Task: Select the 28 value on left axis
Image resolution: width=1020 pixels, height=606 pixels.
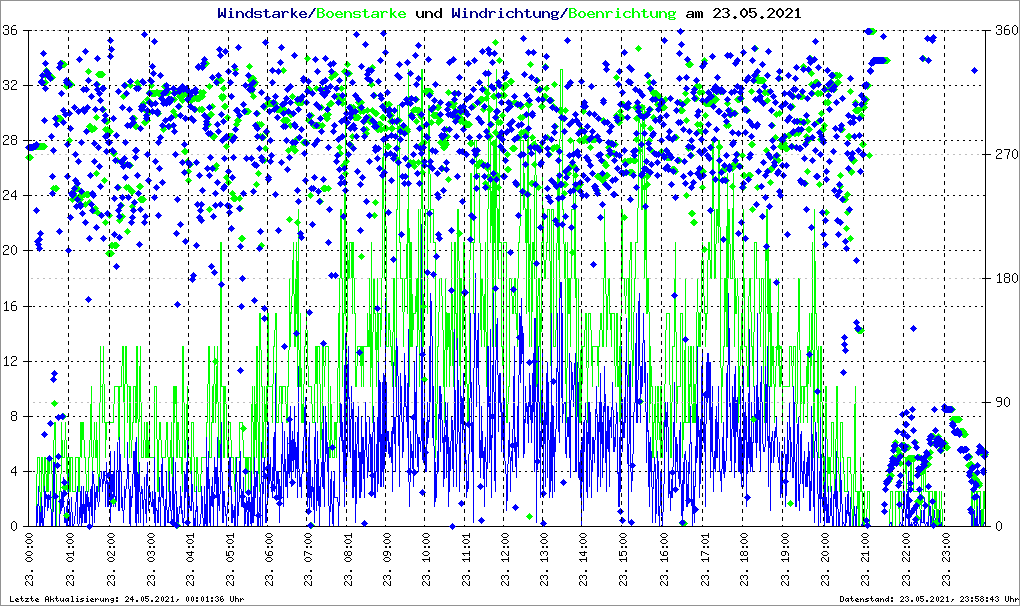Action: coord(10,141)
